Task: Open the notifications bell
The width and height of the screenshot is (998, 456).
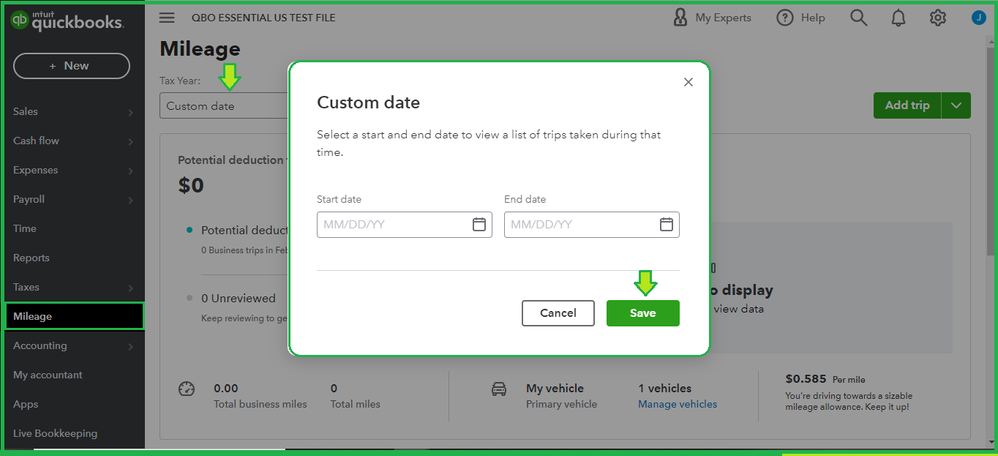Action: pos(898,17)
